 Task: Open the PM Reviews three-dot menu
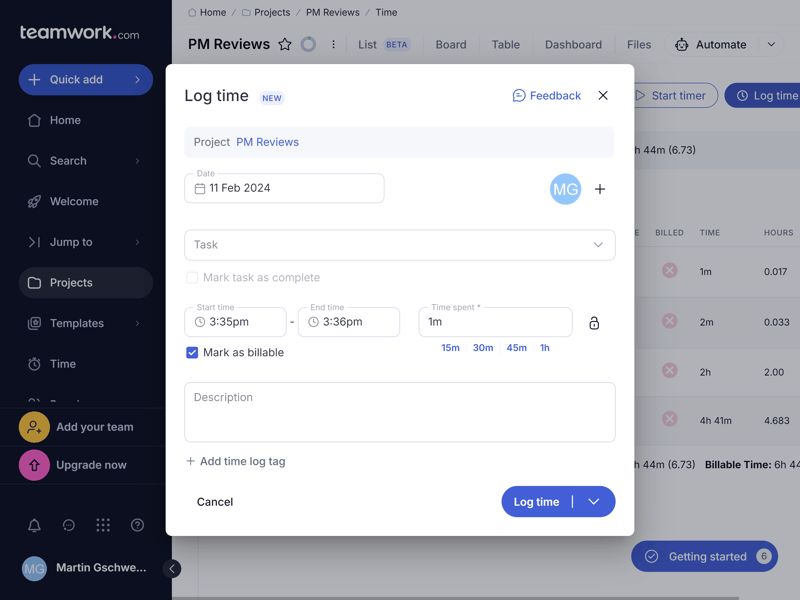[333, 44]
